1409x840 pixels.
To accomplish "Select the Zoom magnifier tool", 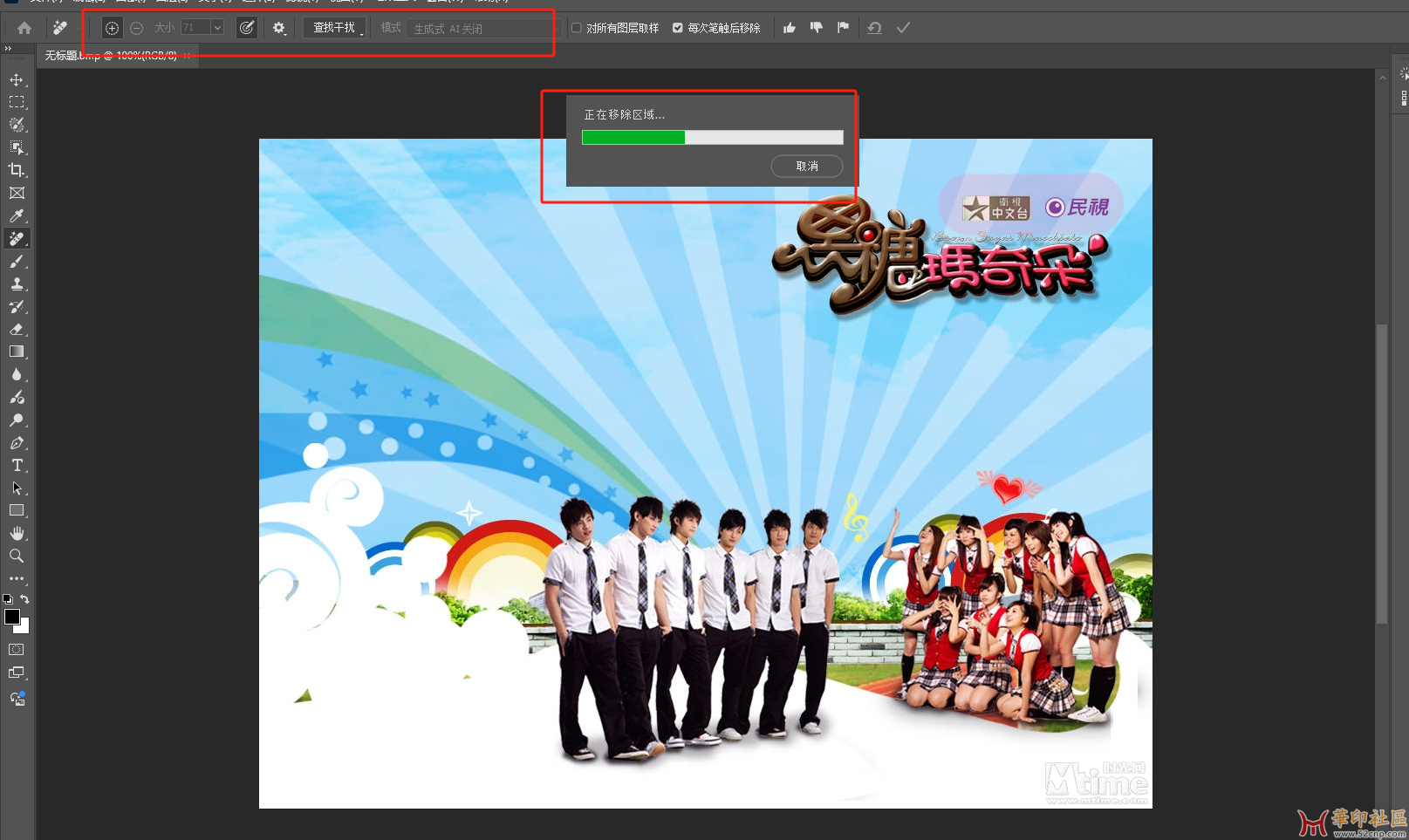I will coord(17,556).
